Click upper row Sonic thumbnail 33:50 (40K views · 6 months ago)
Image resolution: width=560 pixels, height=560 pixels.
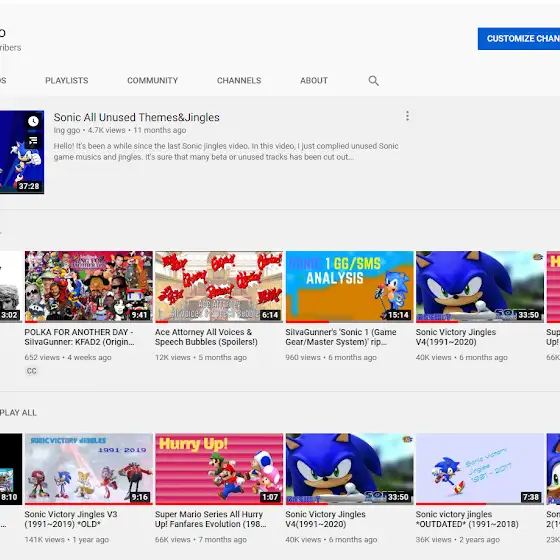pyautogui.click(x=480, y=287)
